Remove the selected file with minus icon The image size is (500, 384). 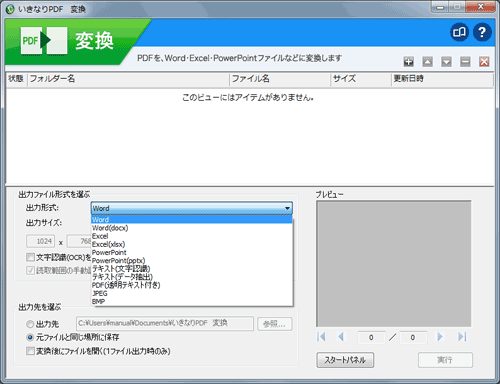click(465, 62)
